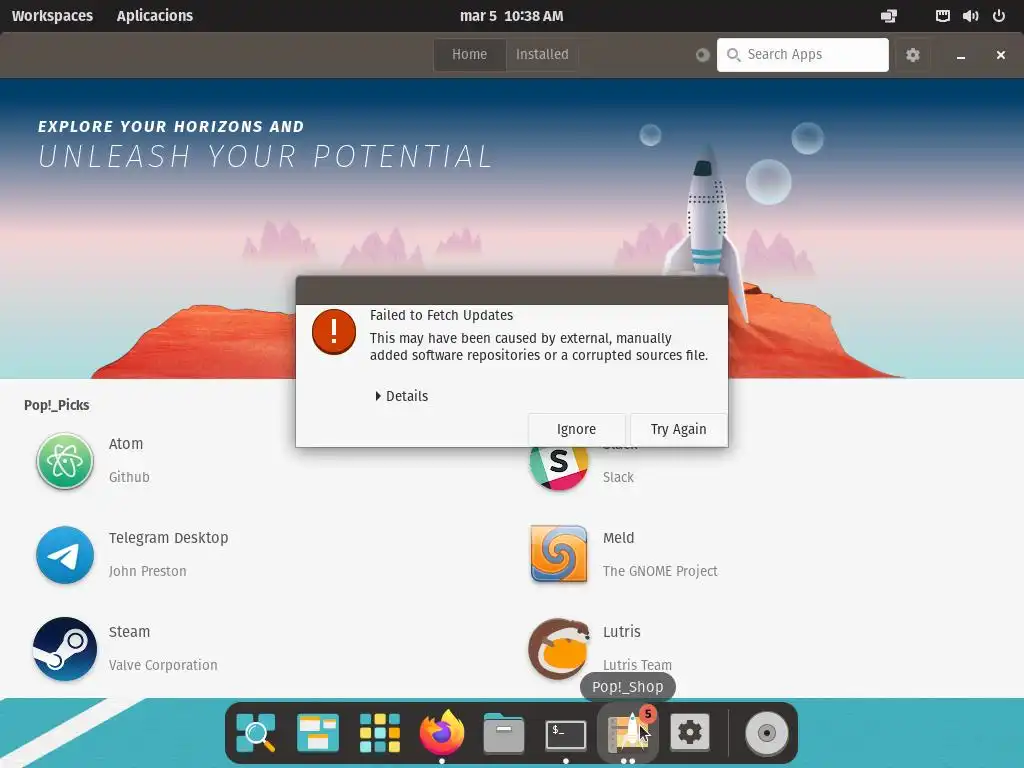Click the John Preston developer label
Image resolution: width=1024 pixels, height=768 pixels.
148,571
